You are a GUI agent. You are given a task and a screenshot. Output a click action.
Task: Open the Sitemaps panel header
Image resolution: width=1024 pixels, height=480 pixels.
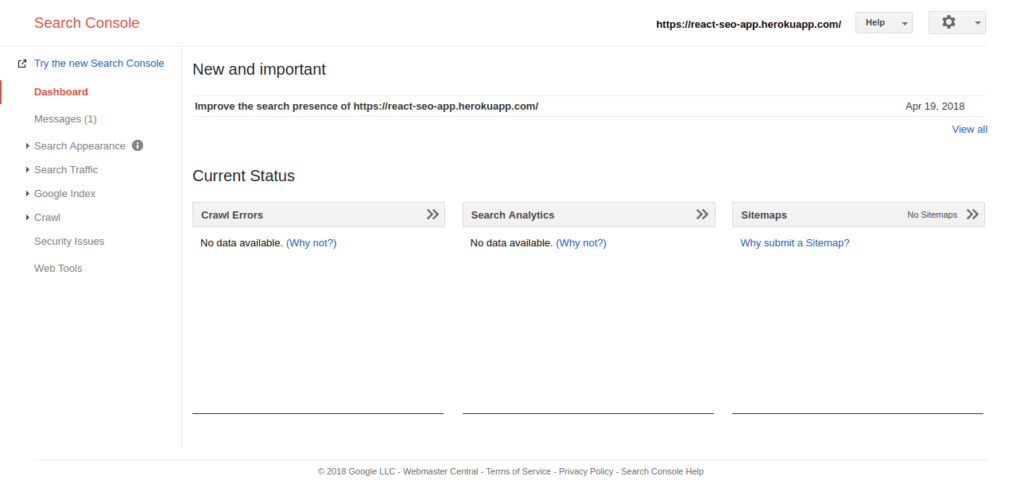pyautogui.click(x=858, y=214)
